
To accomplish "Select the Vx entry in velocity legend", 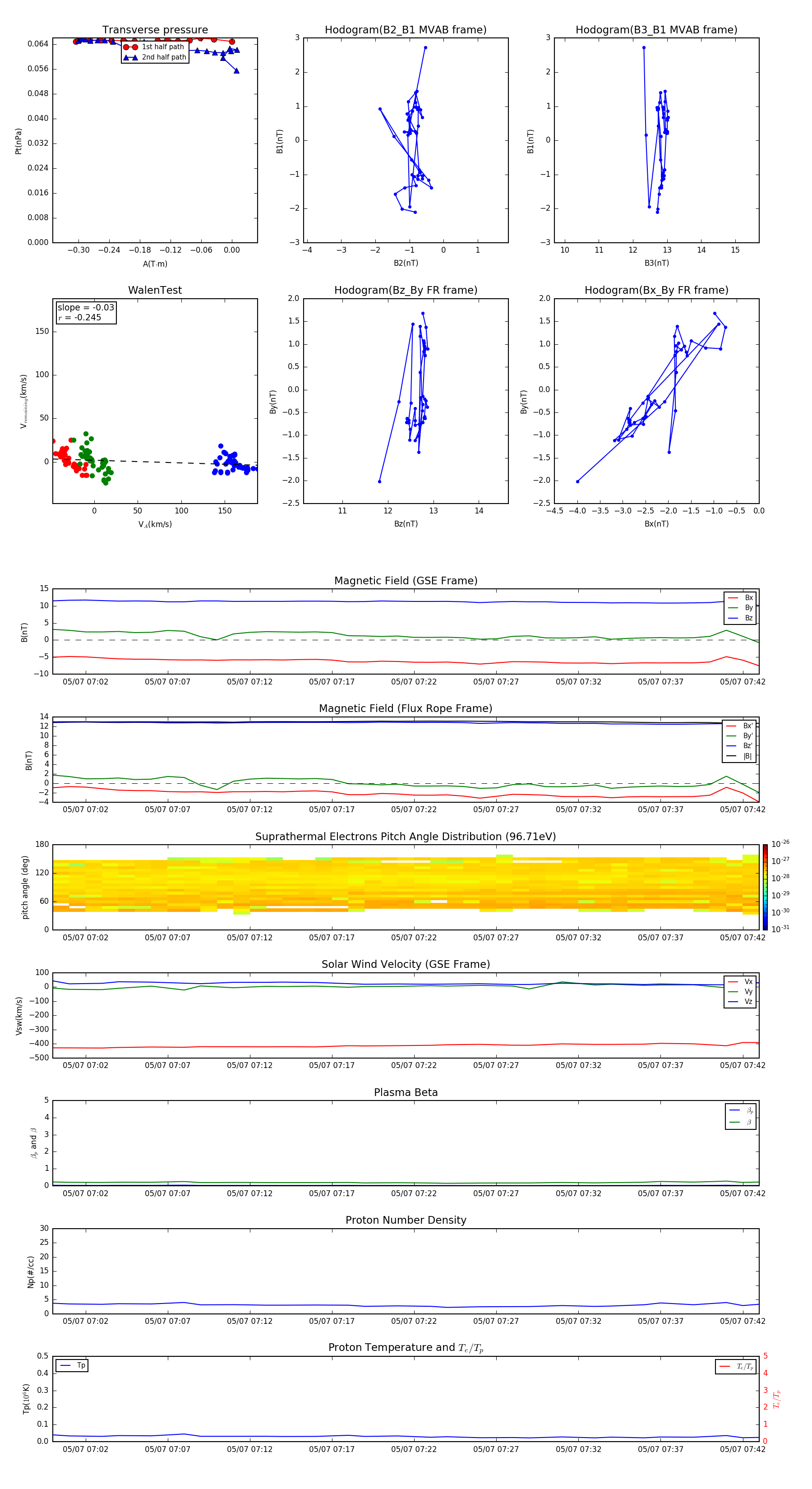I will (x=740, y=981).
